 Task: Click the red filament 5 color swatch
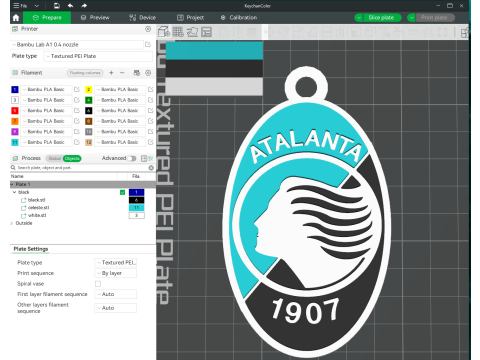(15, 110)
